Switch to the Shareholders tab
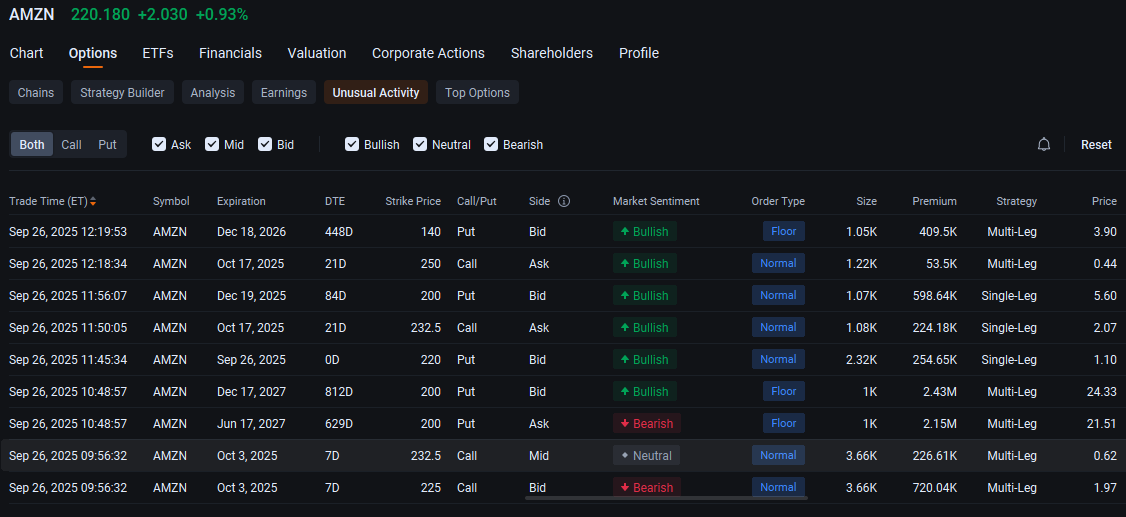The image size is (1126, 517). pyautogui.click(x=552, y=53)
